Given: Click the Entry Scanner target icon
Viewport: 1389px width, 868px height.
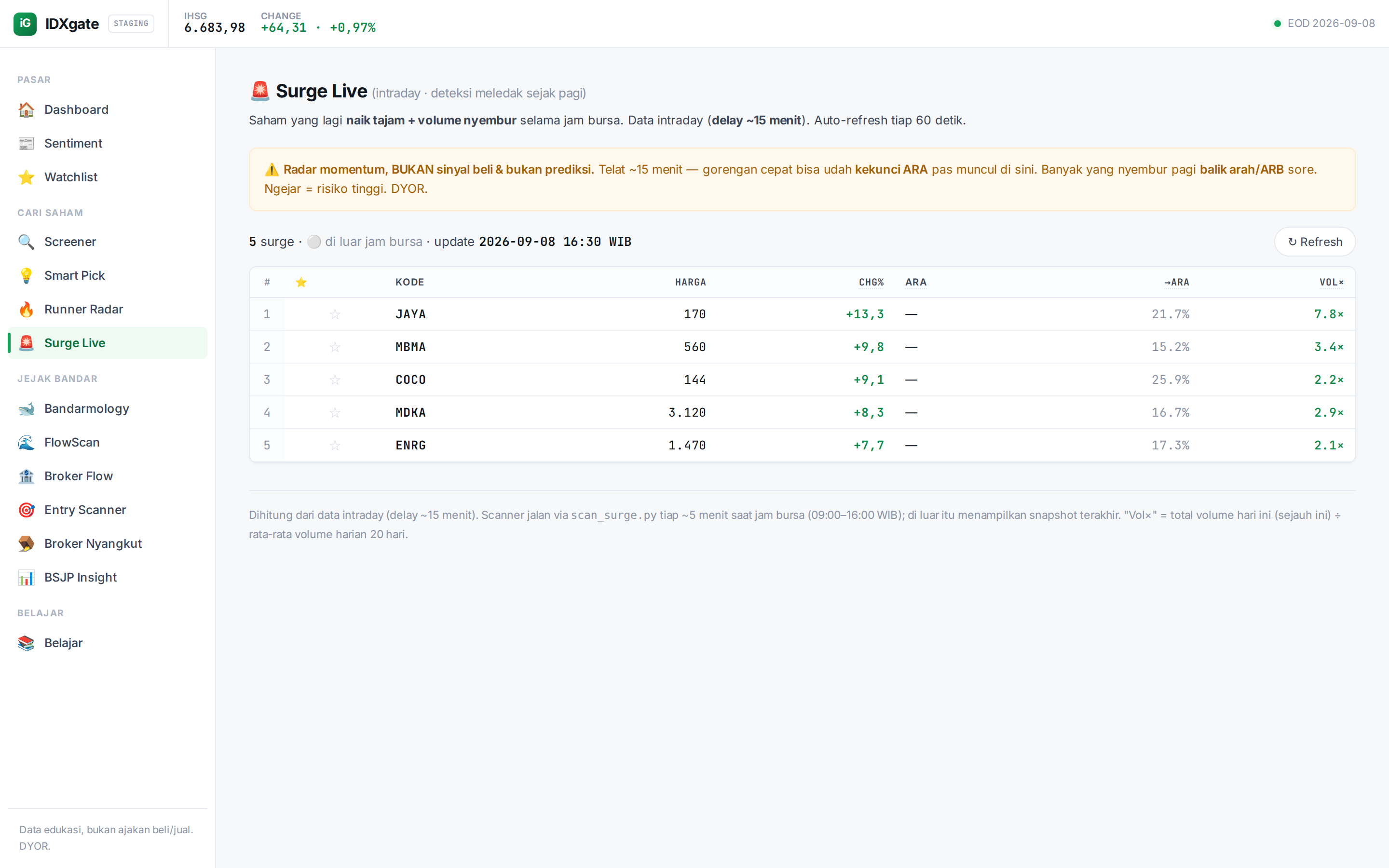Looking at the screenshot, I should (x=27, y=510).
